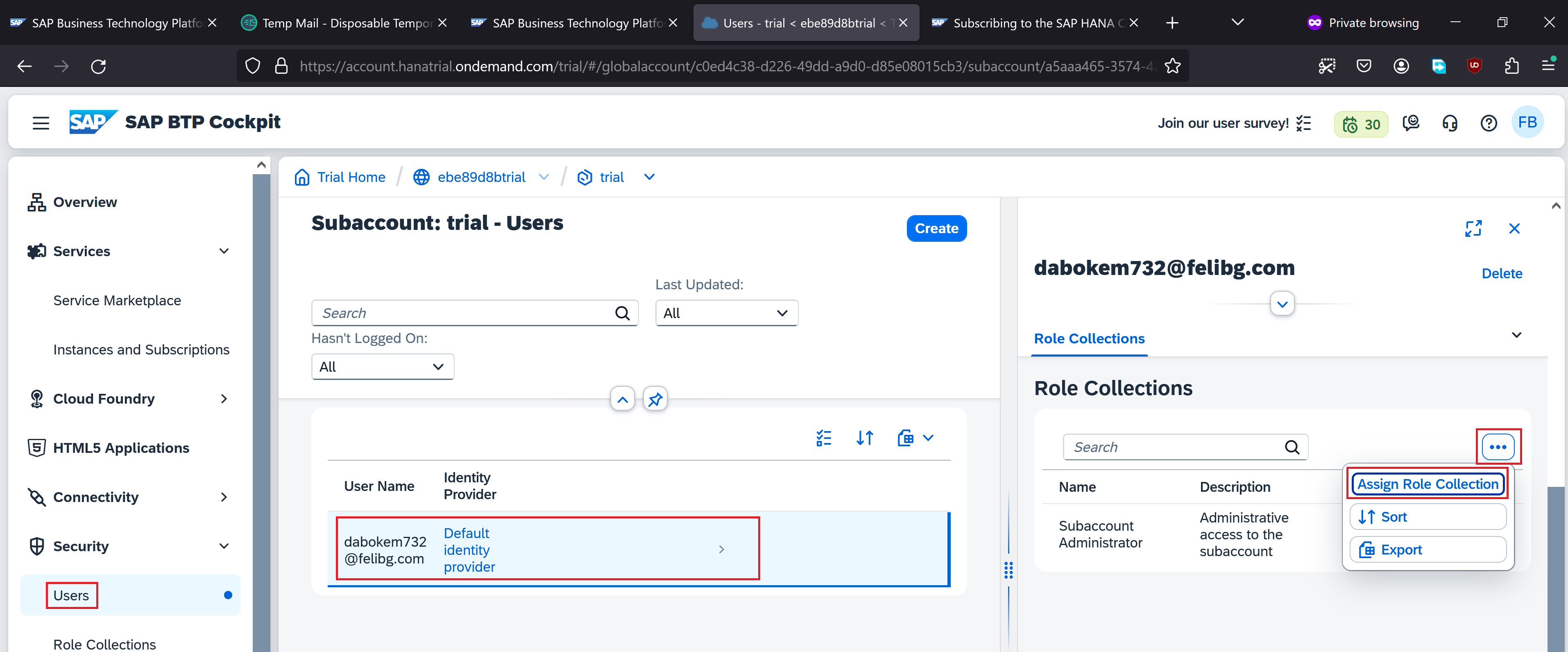Click the hamburger navigation menu icon
The height and width of the screenshot is (652, 1568).
(41, 123)
